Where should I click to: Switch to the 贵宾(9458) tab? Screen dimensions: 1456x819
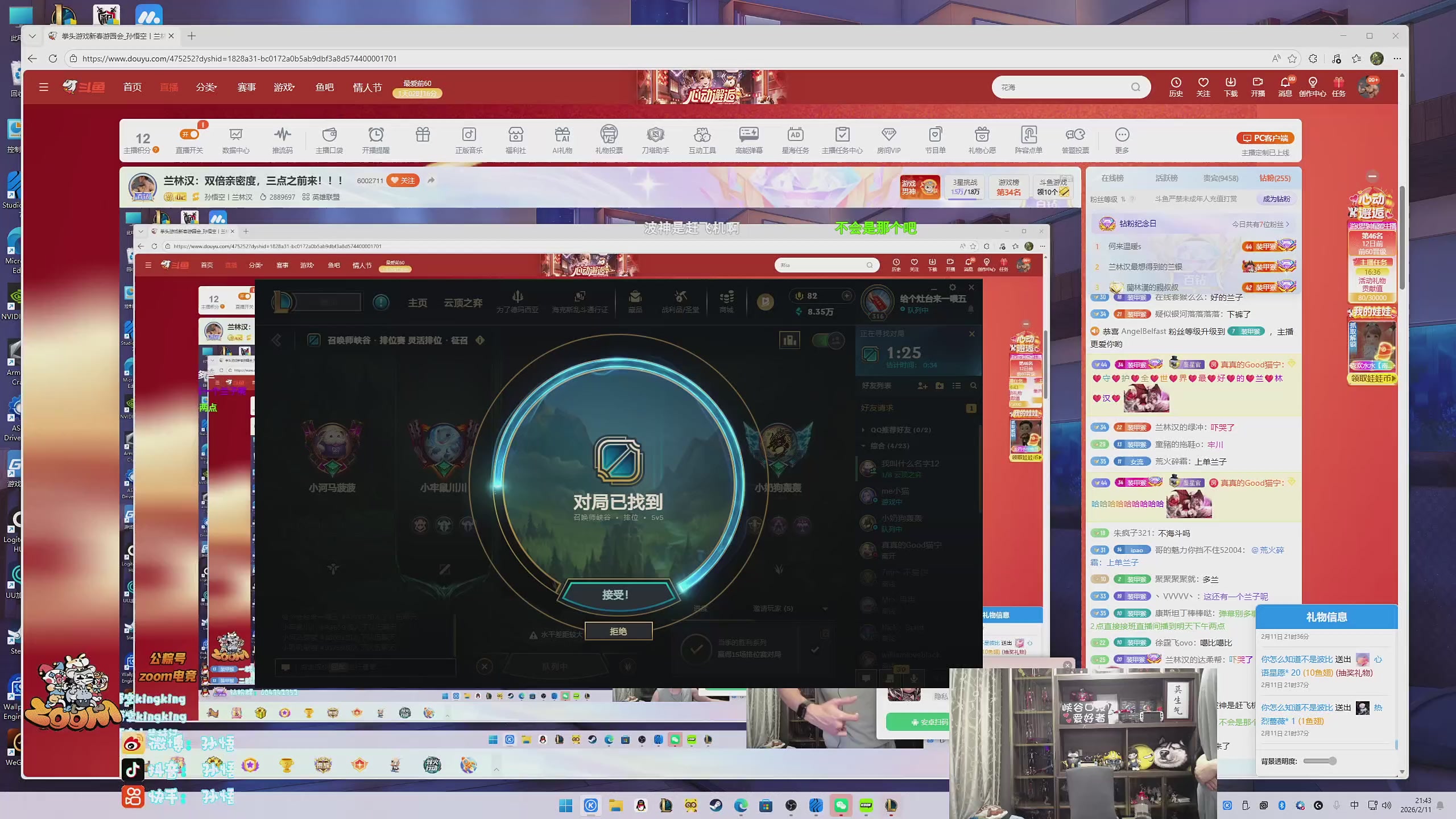point(1221,178)
